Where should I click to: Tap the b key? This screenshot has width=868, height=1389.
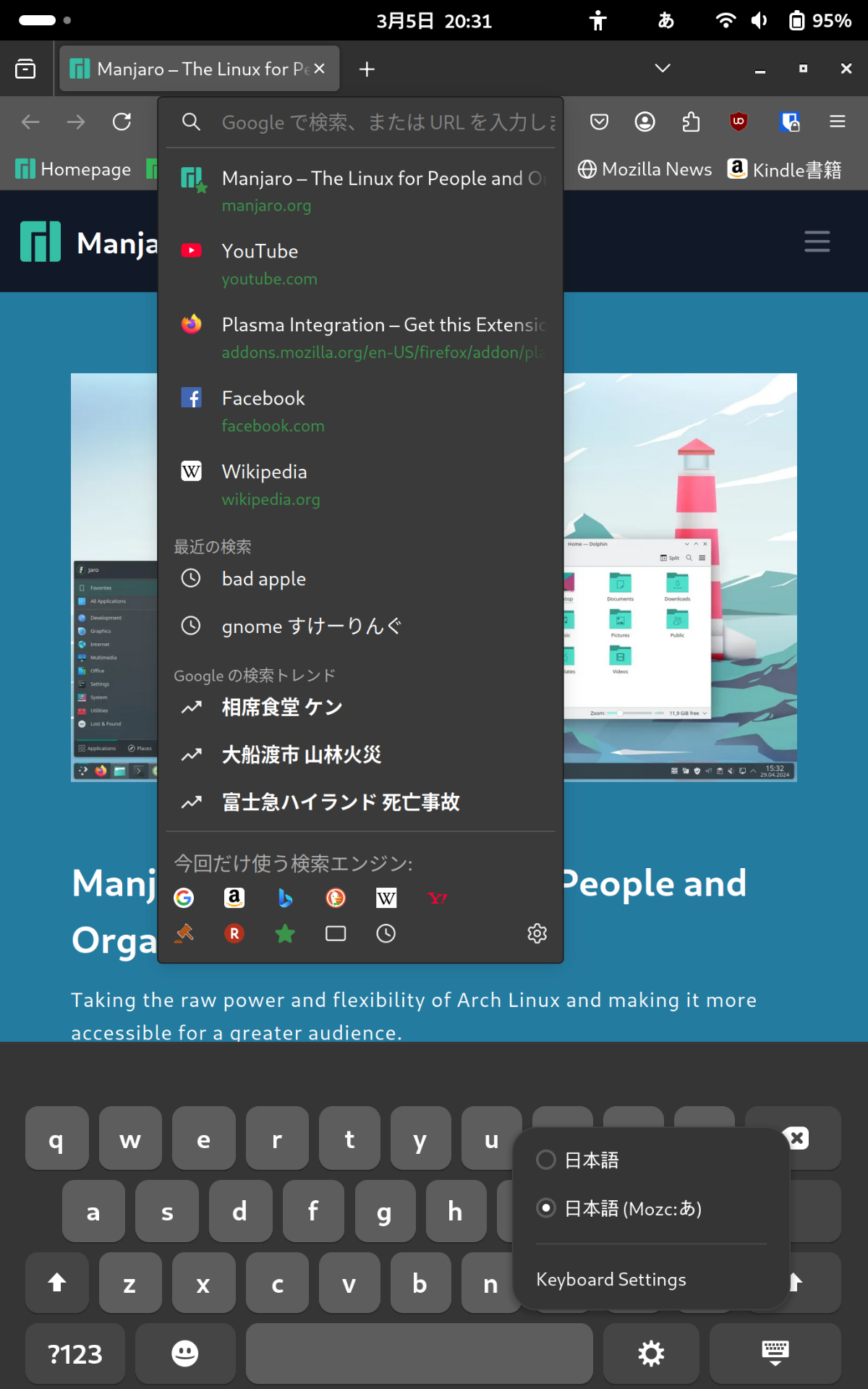(x=420, y=1283)
